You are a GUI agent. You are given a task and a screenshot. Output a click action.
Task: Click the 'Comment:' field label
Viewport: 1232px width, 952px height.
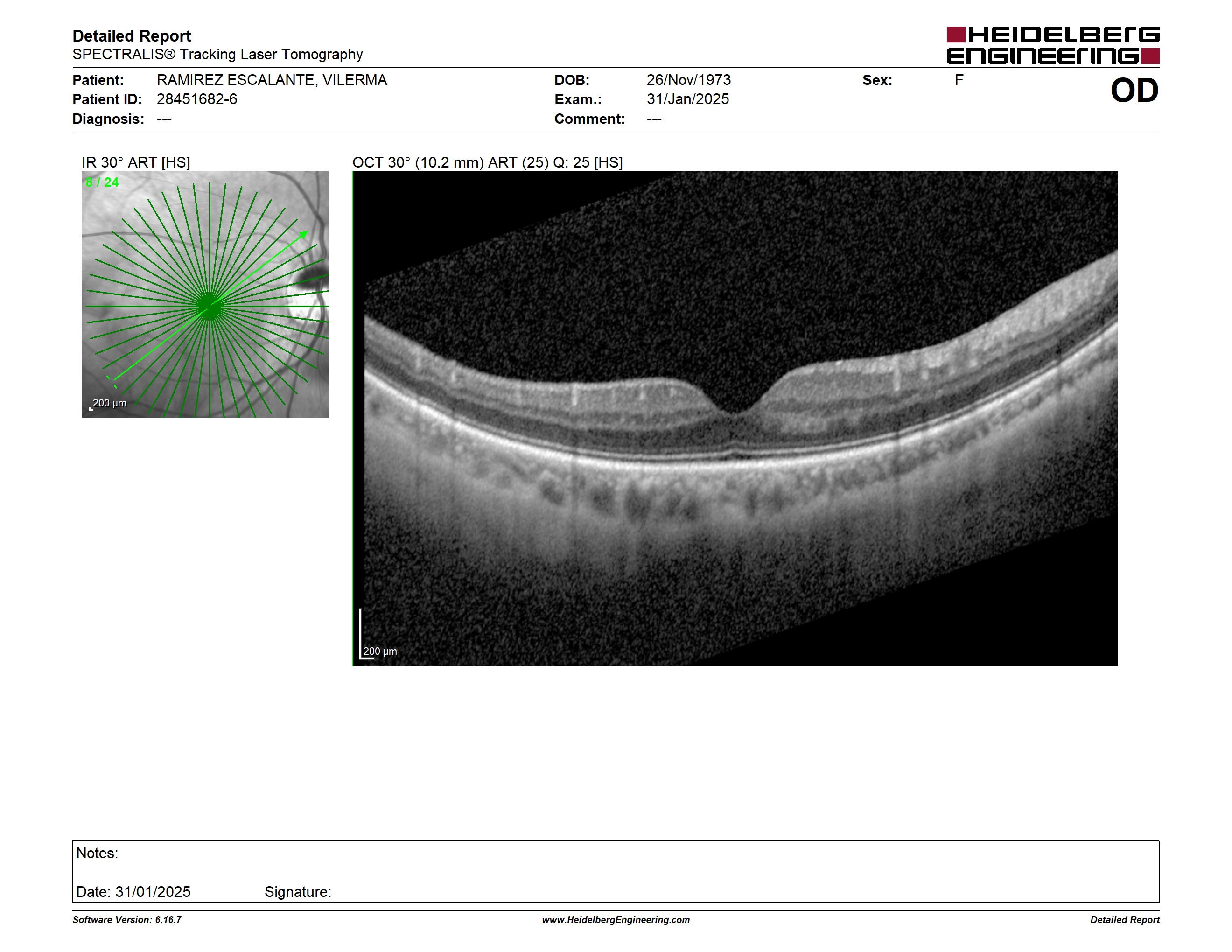pyautogui.click(x=589, y=119)
